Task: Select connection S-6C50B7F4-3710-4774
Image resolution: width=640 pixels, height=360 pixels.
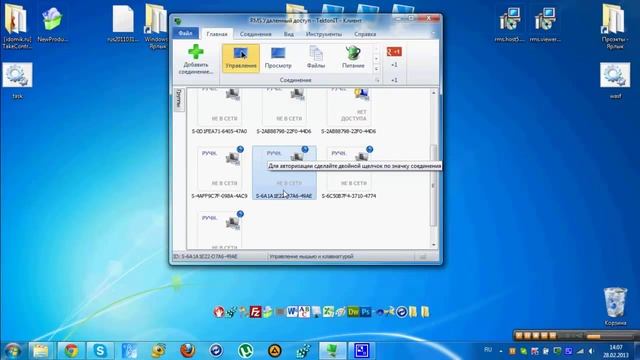Action: click(349, 173)
